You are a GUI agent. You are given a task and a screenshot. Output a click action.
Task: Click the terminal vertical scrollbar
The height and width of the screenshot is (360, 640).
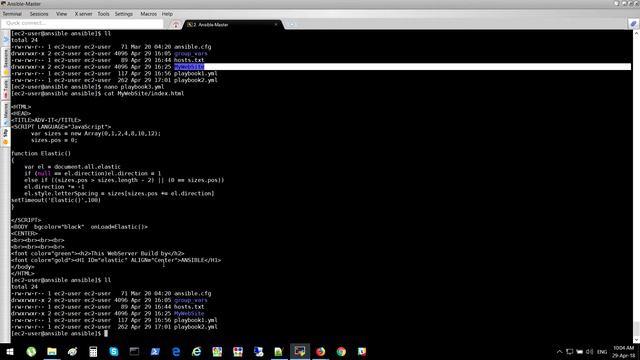[636, 186]
